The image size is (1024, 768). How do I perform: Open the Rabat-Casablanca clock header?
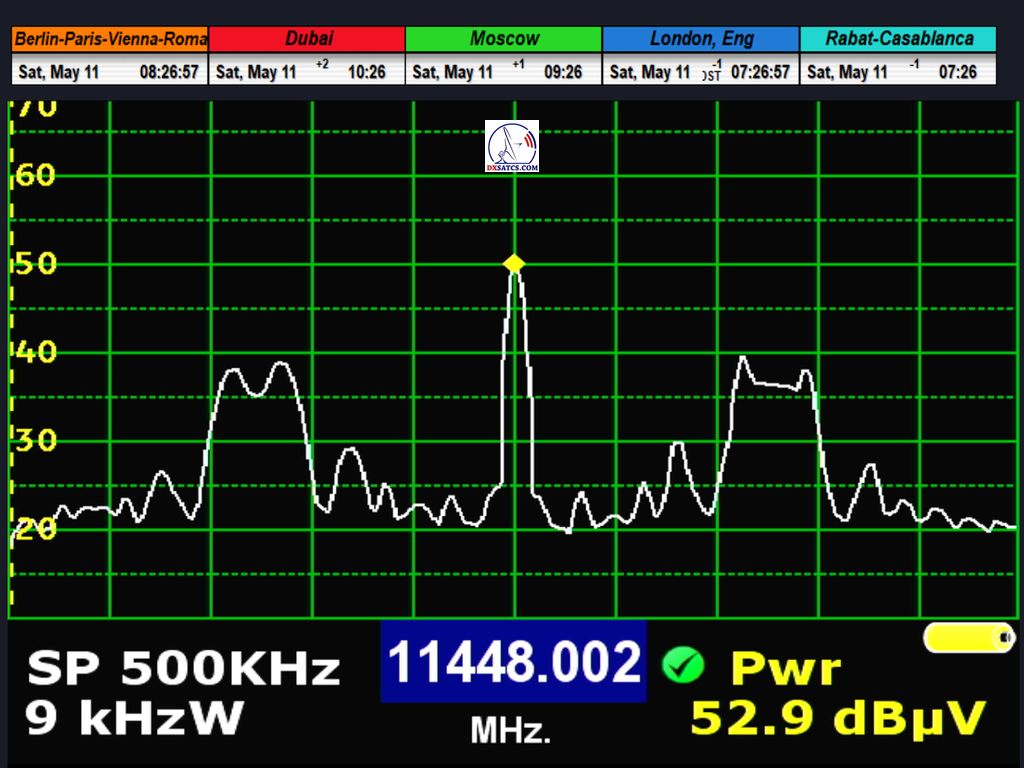pos(898,39)
